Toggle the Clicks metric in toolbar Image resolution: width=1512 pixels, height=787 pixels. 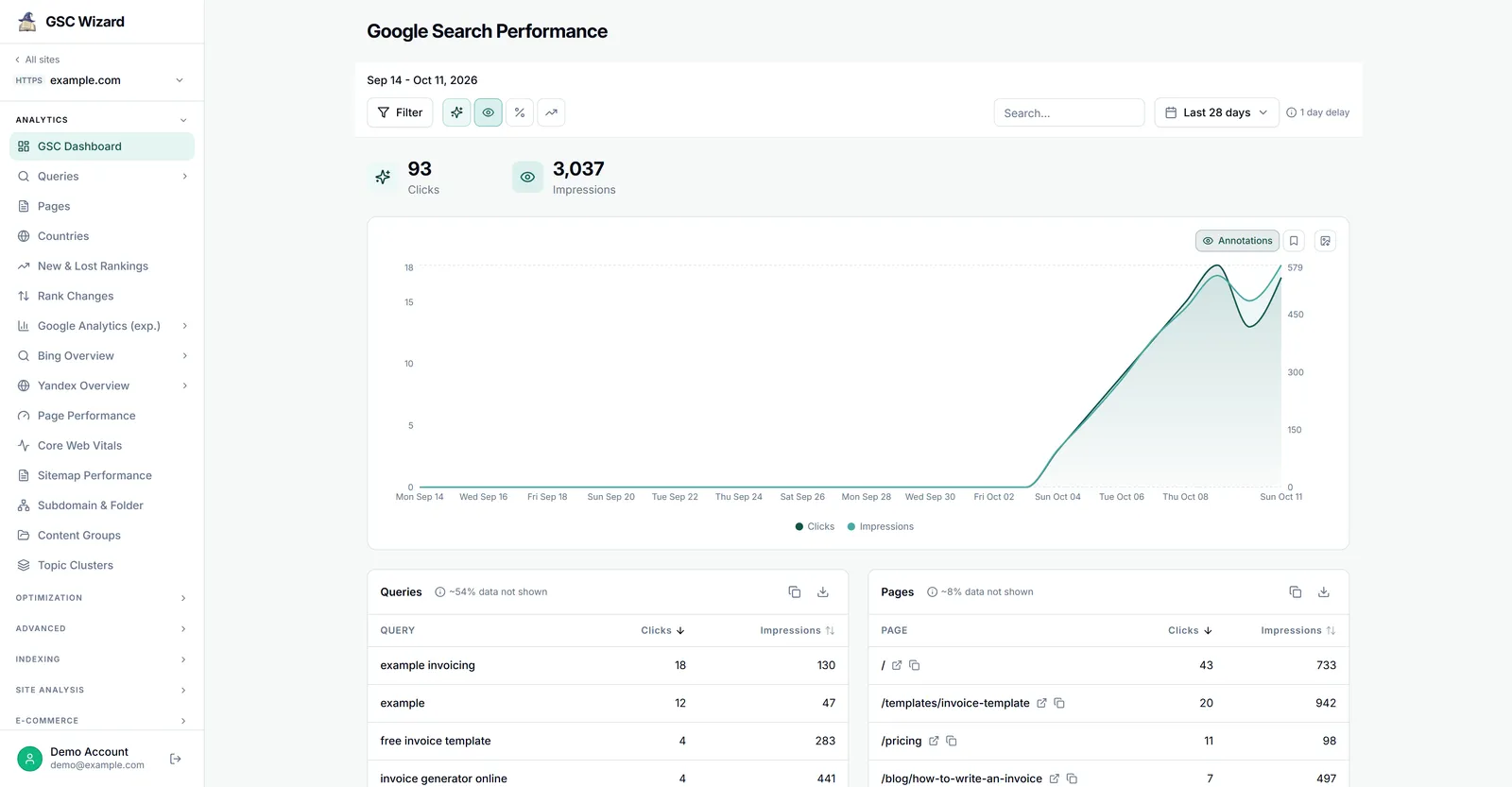pyautogui.click(x=456, y=112)
